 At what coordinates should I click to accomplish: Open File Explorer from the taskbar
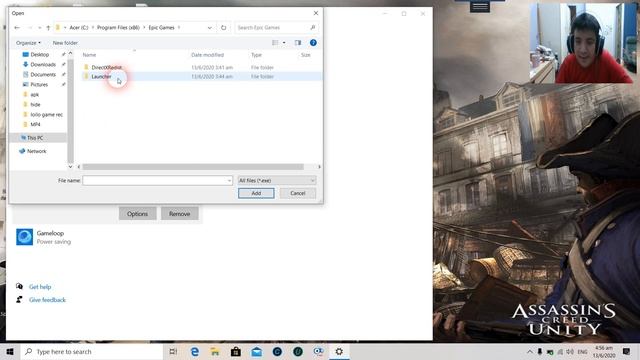215,351
